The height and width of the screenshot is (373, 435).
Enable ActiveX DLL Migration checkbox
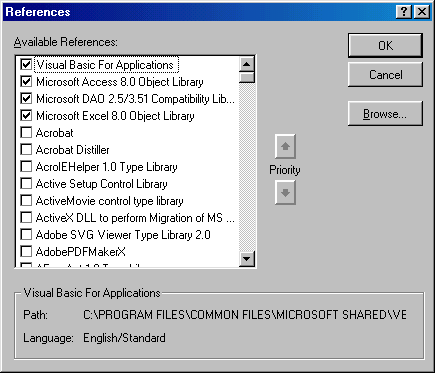pos(26,217)
